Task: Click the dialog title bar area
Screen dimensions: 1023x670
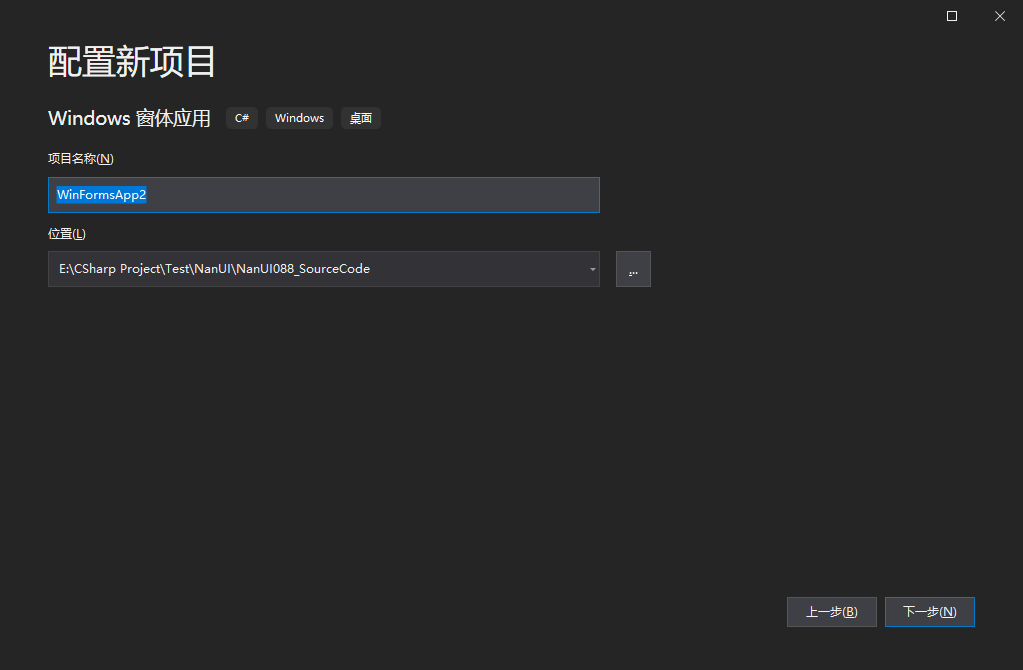Action: pyautogui.click(x=500, y=16)
